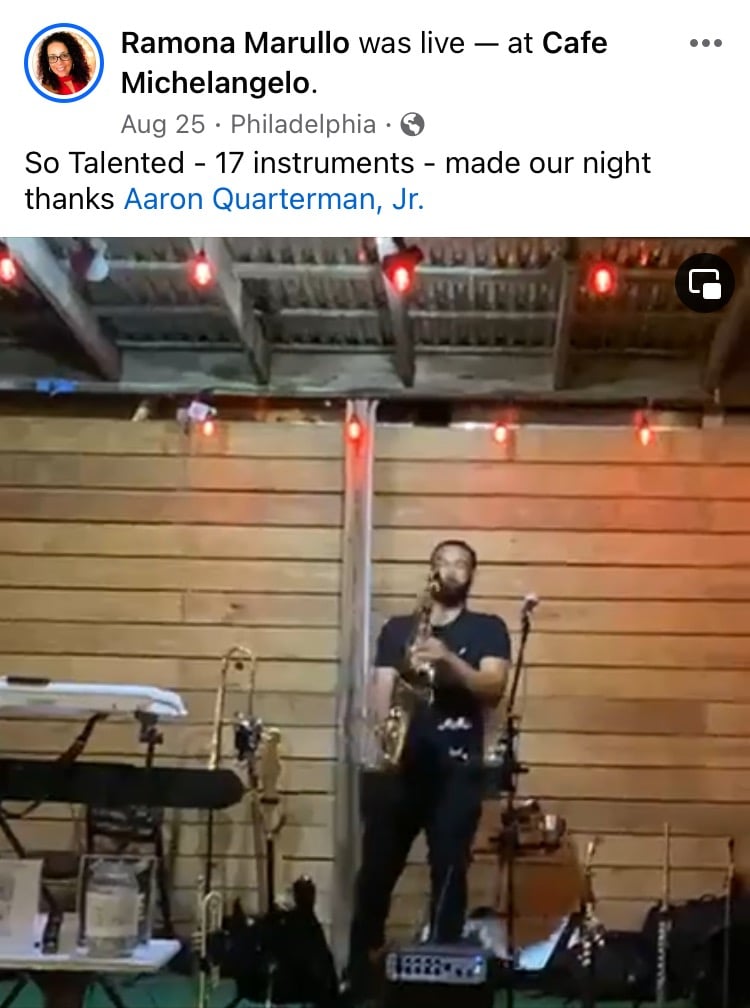Screen dimensions: 750x1008
Task: Play the live video of the saxophonist
Action: pyautogui.click(x=375, y=622)
